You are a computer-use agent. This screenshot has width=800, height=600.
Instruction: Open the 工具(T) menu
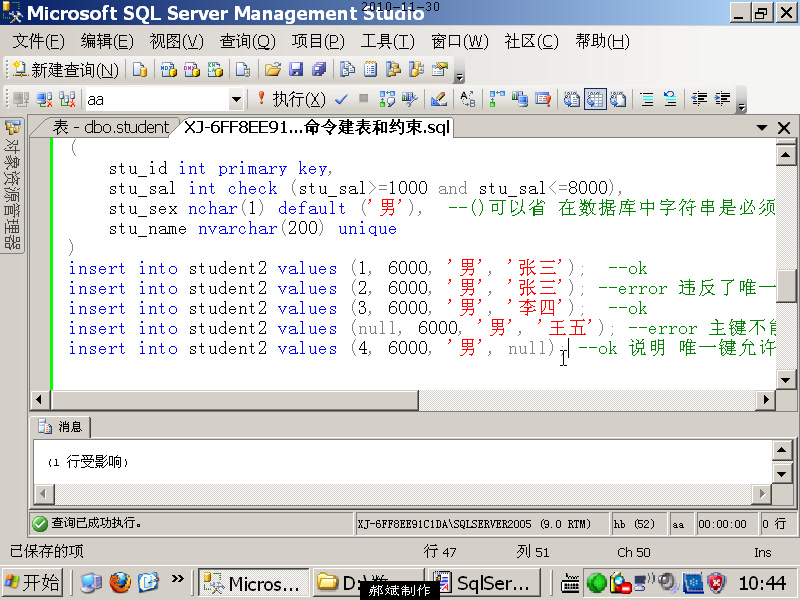(x=387, y=41)
